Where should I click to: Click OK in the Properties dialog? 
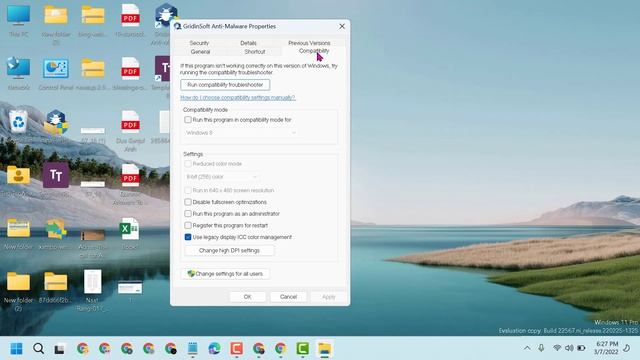tap(247, 297)
